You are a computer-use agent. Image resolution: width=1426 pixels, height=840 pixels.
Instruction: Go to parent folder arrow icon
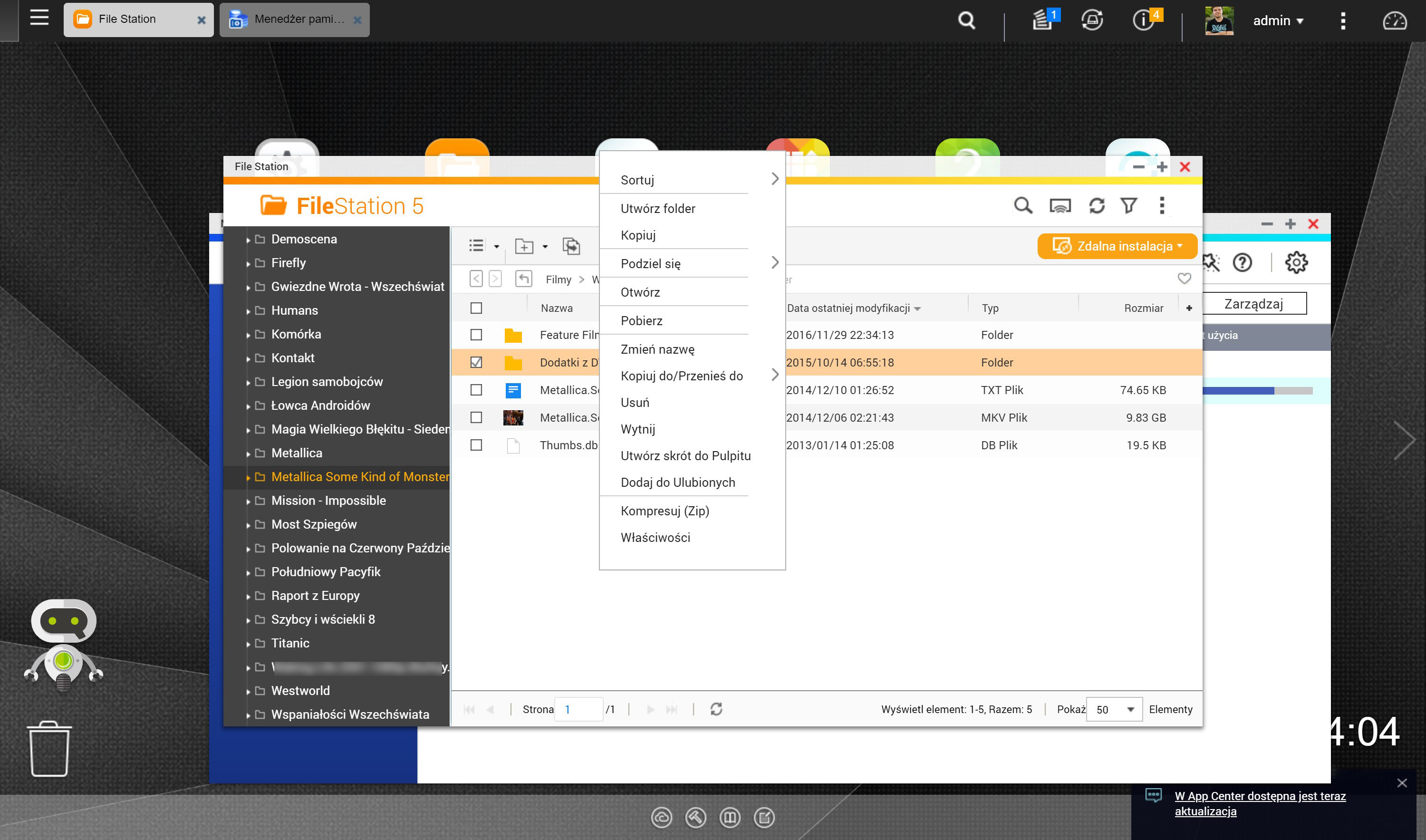pyautogui.click(x=524, y=279)
